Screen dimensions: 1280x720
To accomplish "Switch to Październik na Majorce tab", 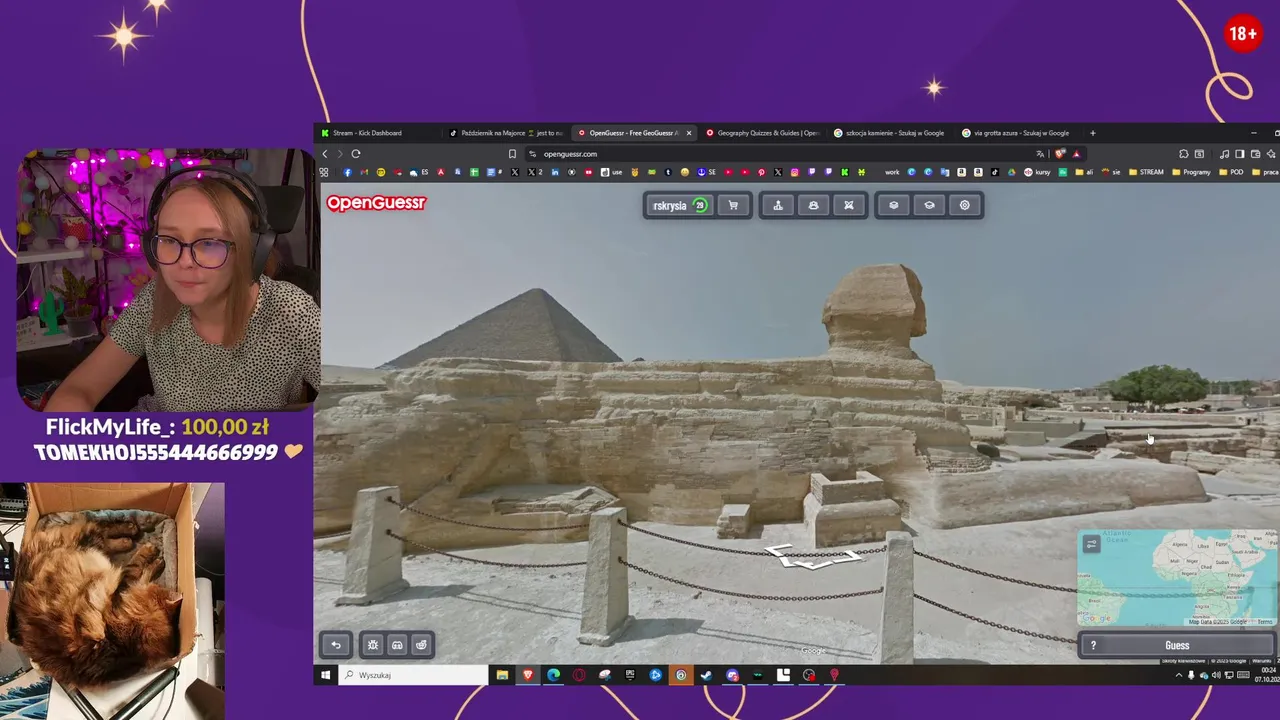I will (x=506, y=133).
